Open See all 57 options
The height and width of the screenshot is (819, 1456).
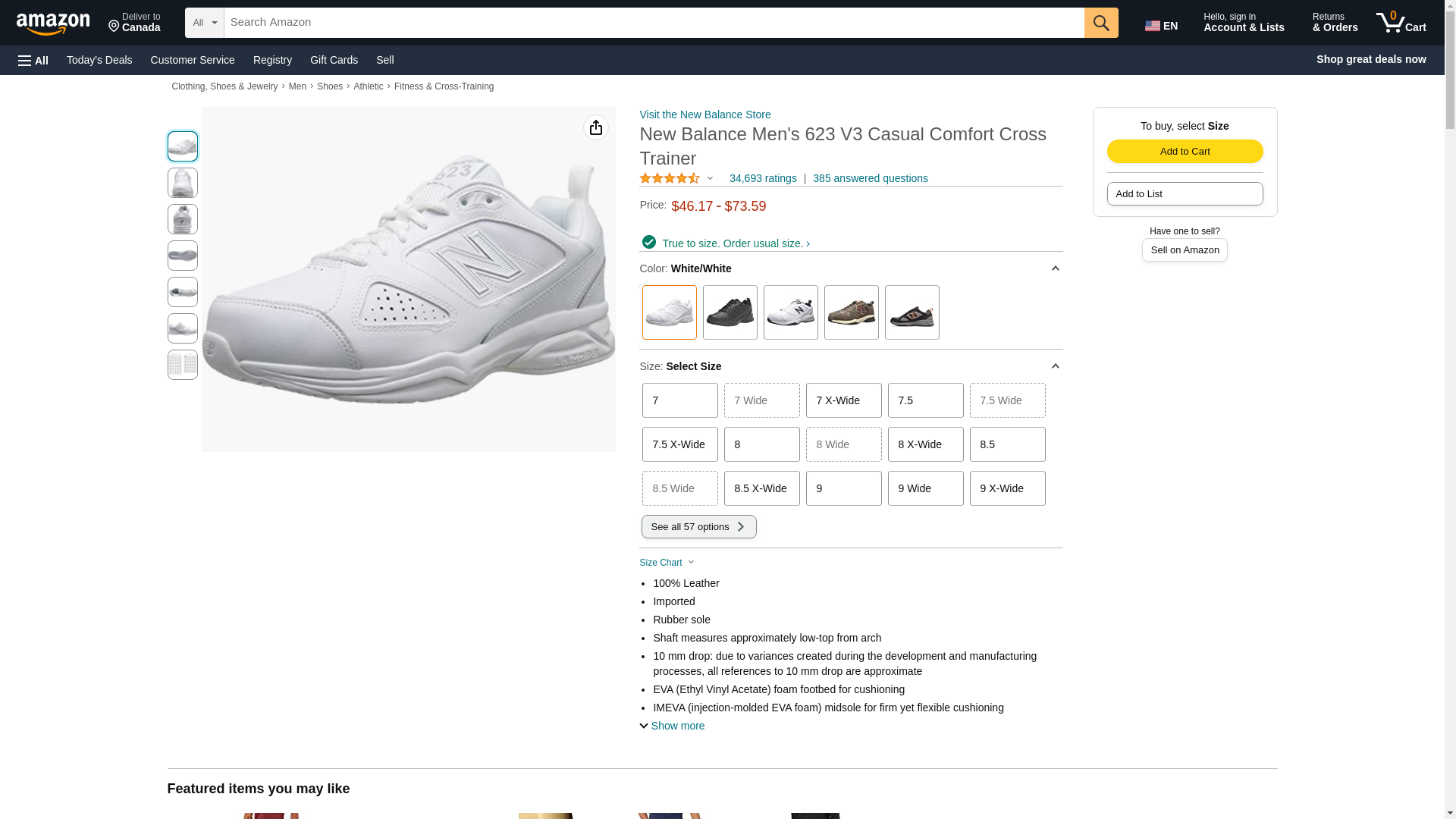[698, 527]
